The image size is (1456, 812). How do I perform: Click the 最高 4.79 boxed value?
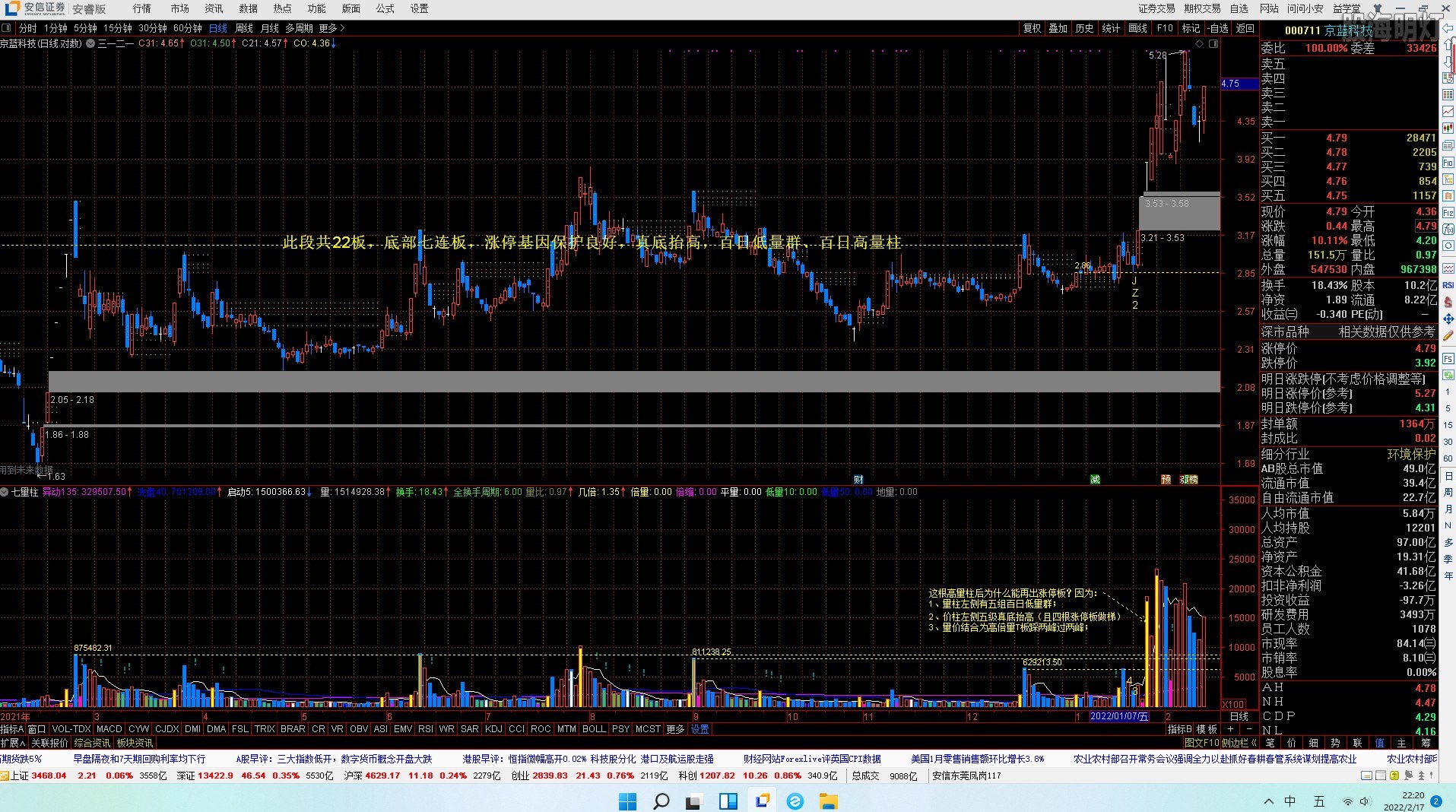(1426, 226)
